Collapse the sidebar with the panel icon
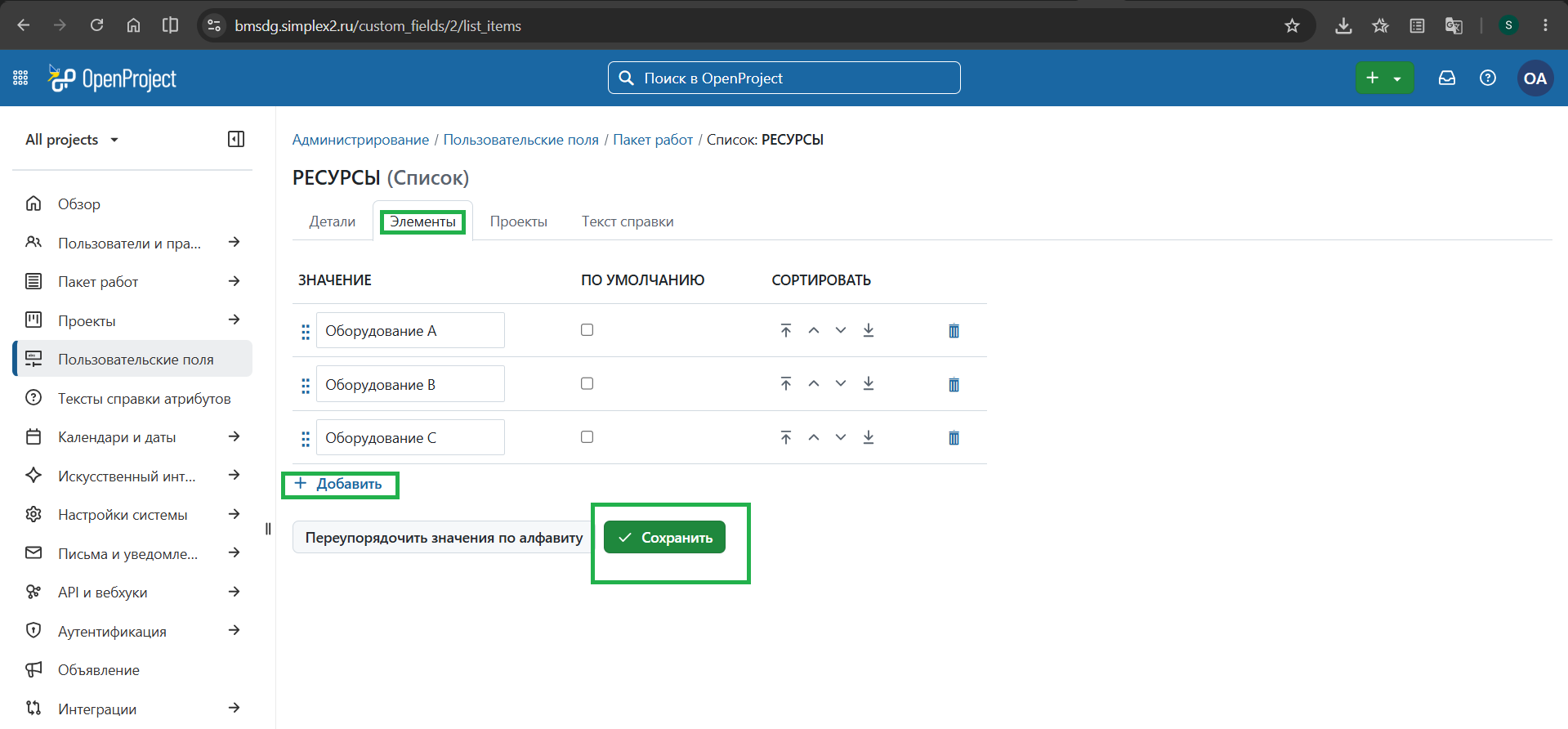 [x=236, y=139]
